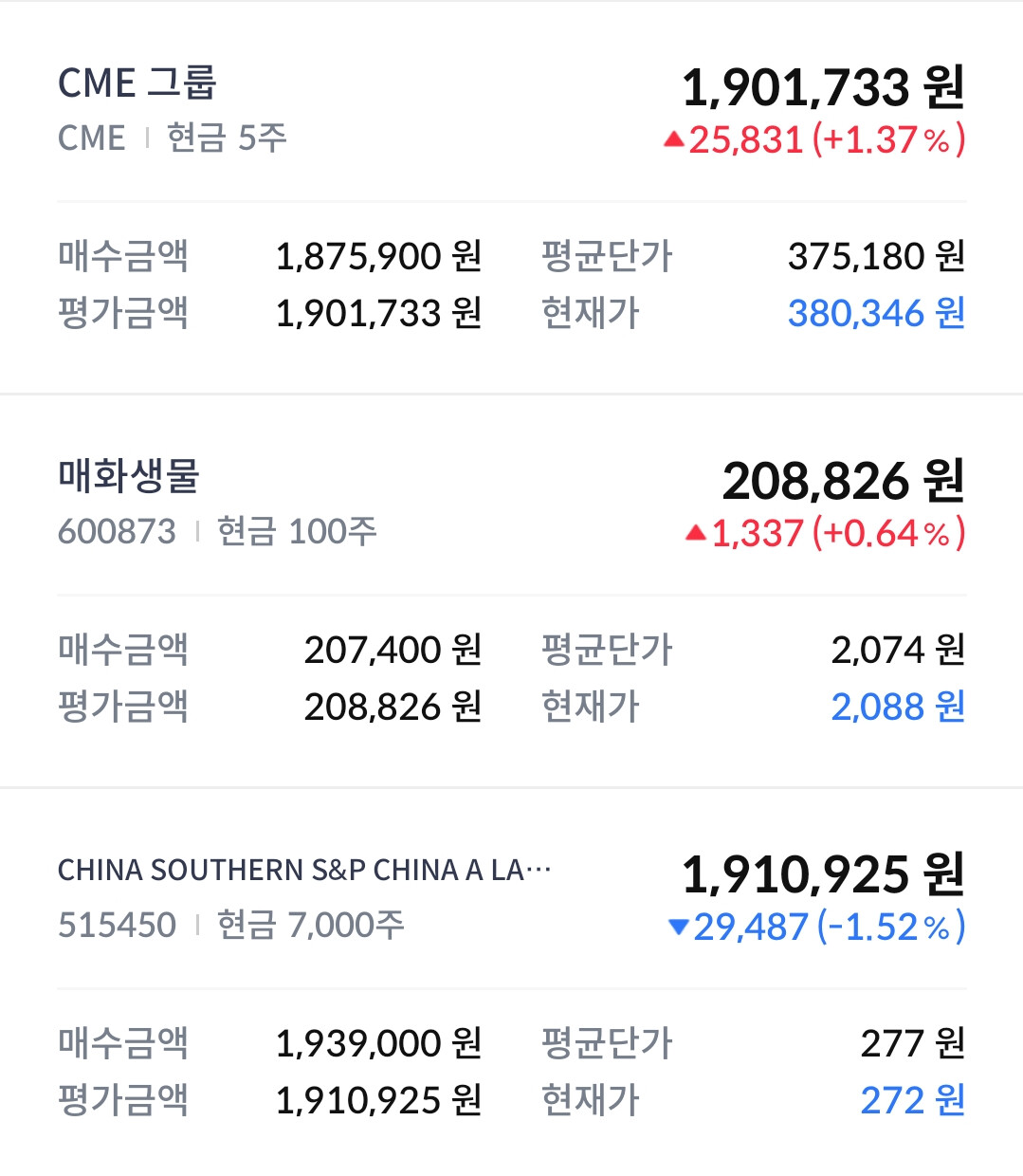The height and width of the screenshot is (1176, 1023).
Task: Click the red up triangle beside 1,337
Action: pyautogui.click(x=696, y=533)
